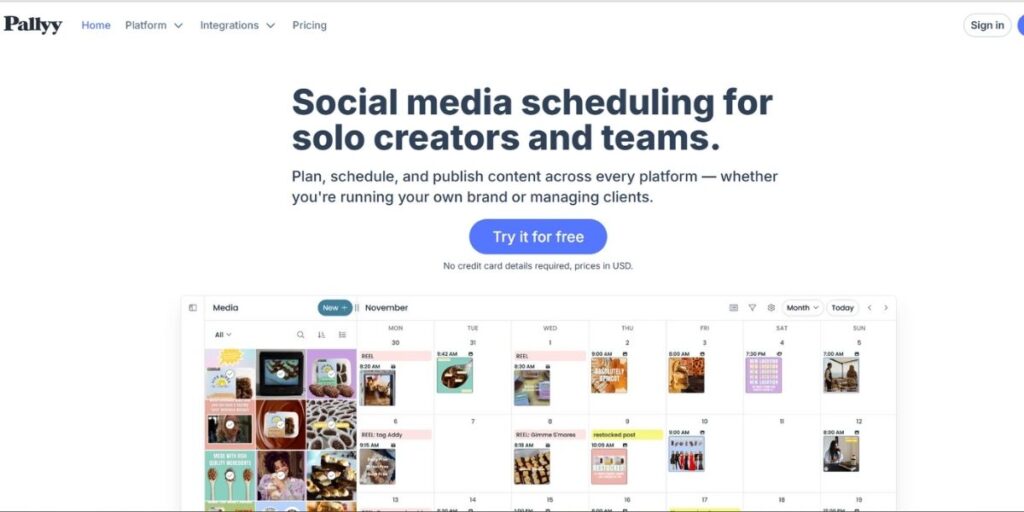1024x512 pixels.
Task: Open the media search magnifier icon
Action: pos(300,334)
